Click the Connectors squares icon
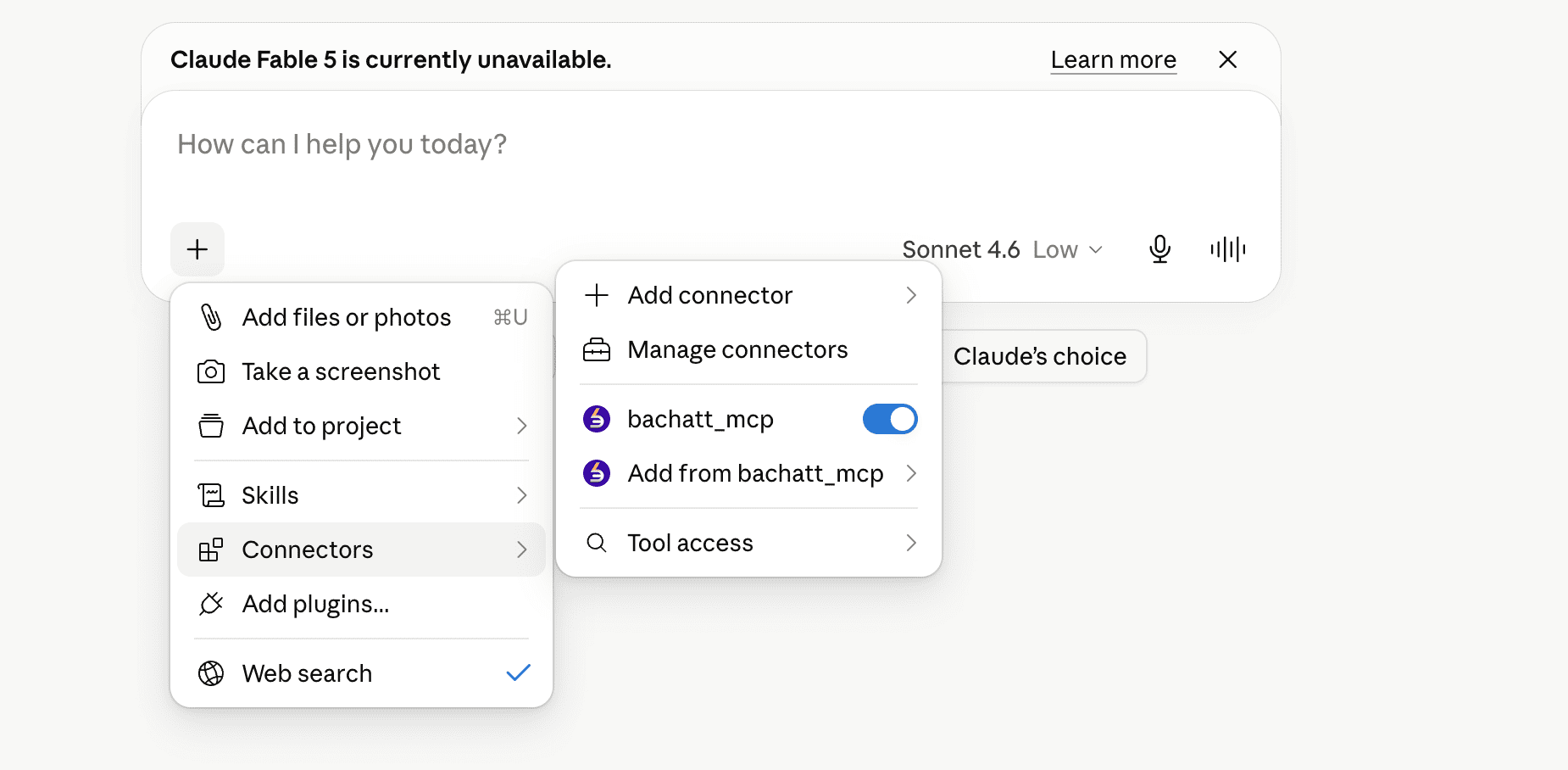 pyautogui.click(x=211, y=550)
